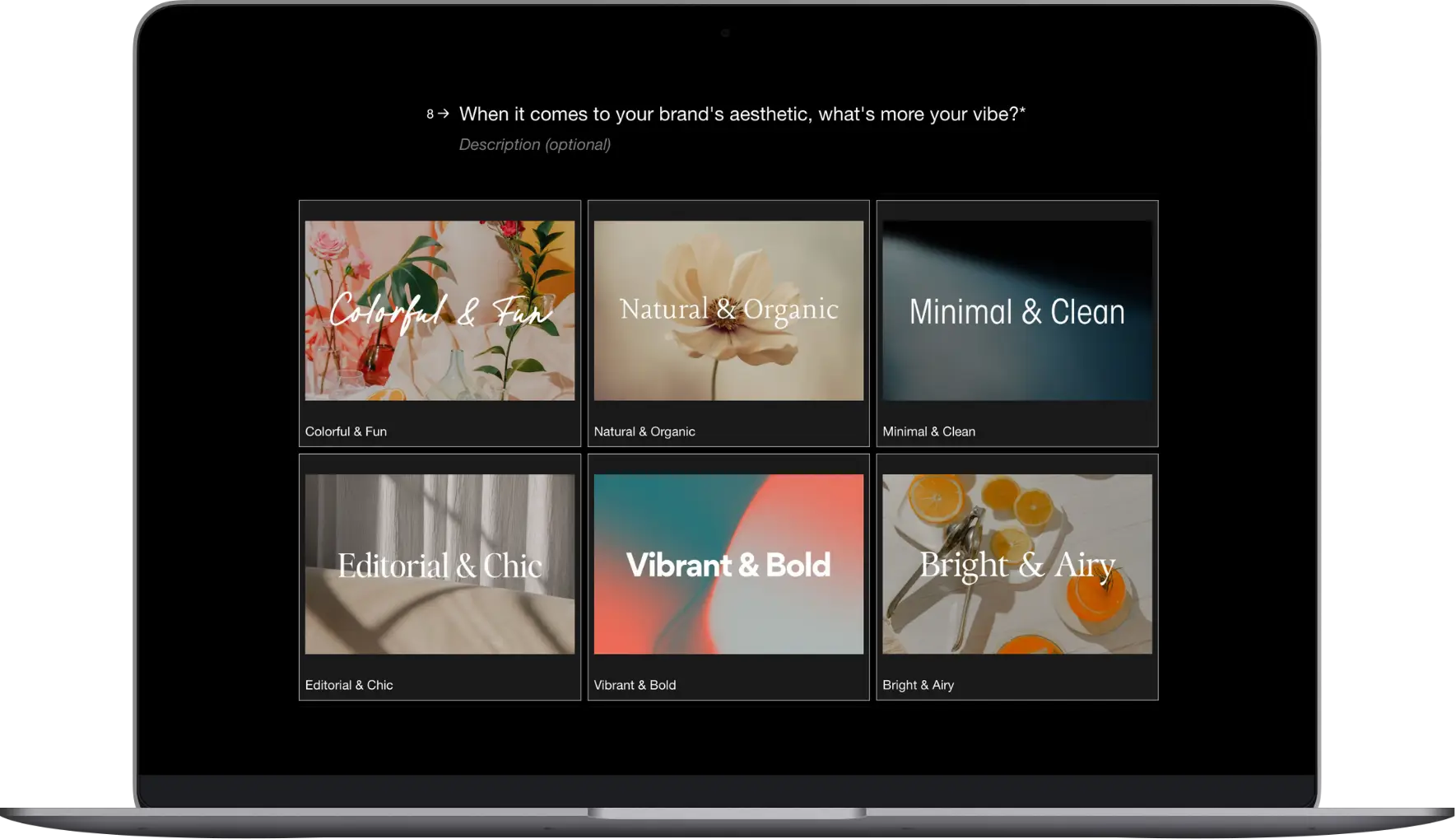Click the question 8 arrow icon

[x=444, y=114]
